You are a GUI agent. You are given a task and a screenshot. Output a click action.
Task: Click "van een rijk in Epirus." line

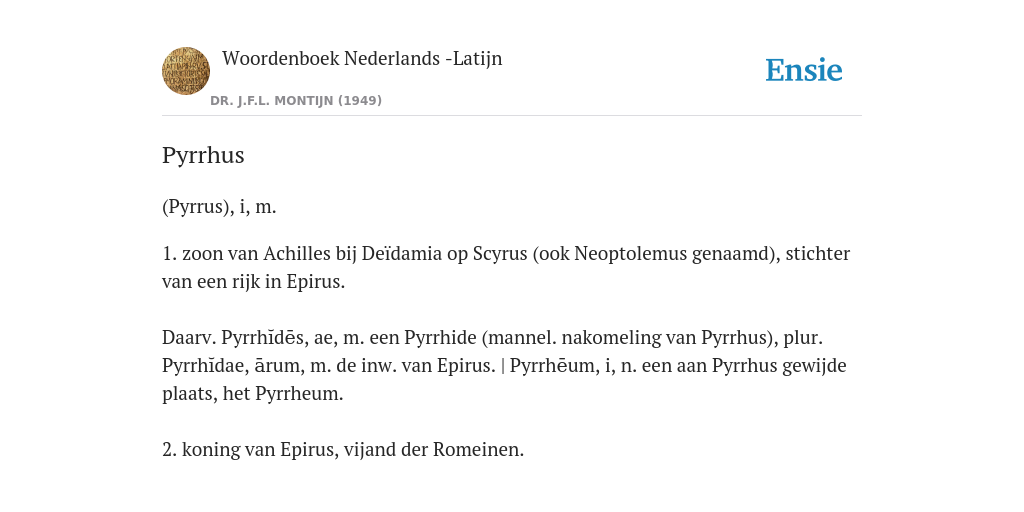coord(253,282)
